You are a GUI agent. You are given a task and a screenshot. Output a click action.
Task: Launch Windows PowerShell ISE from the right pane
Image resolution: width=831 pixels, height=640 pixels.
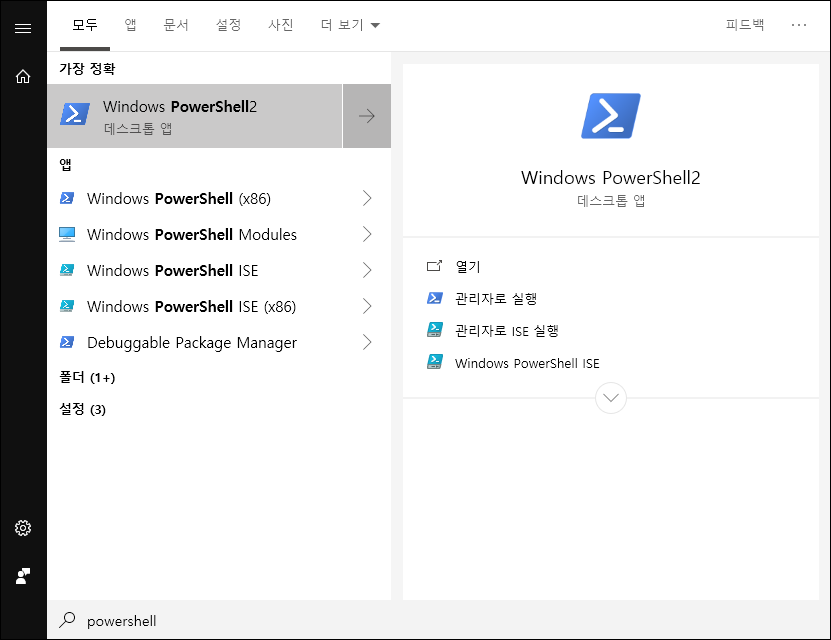coord(527,363)
